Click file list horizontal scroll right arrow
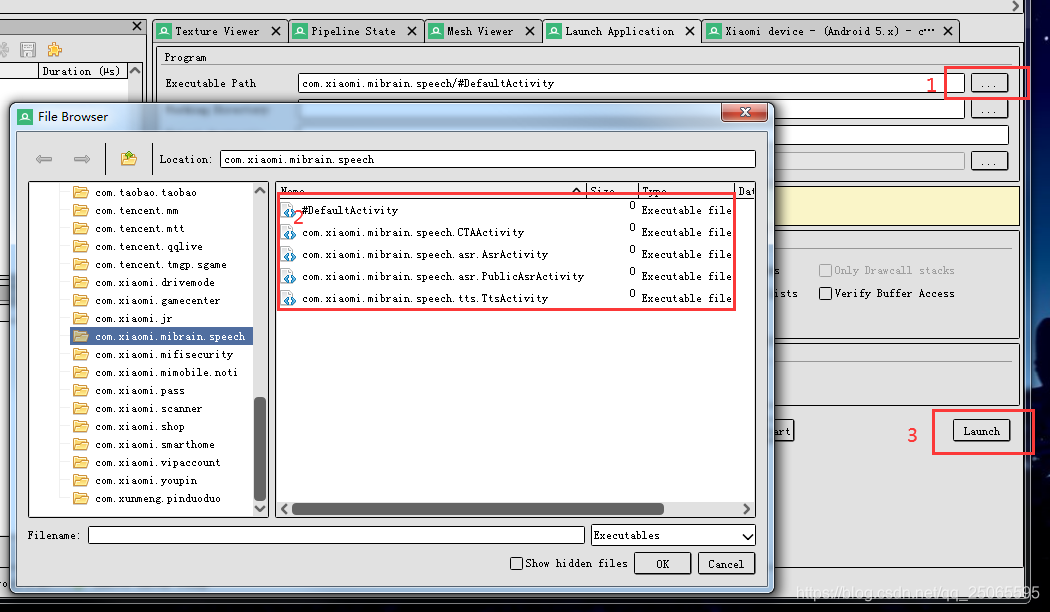This screenshot has height=612, width=1050. point(747,509)
